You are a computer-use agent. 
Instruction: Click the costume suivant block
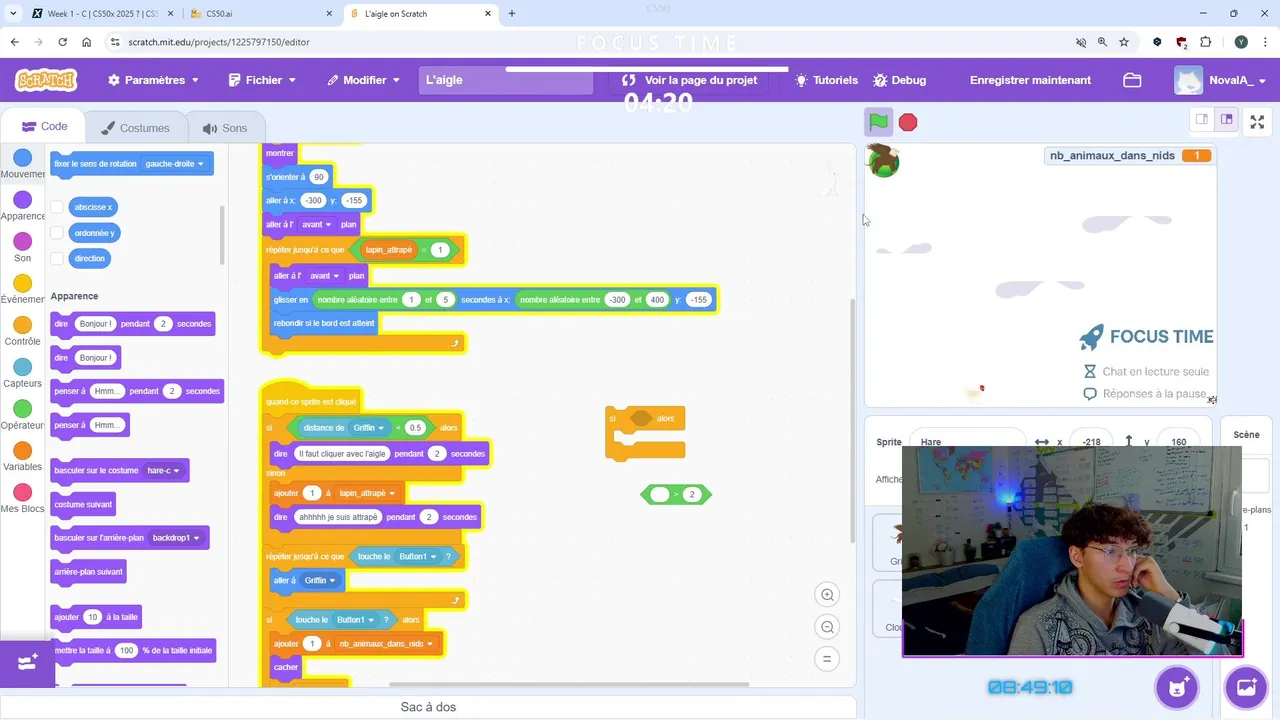pyautogui.click(x=83, y=505)
